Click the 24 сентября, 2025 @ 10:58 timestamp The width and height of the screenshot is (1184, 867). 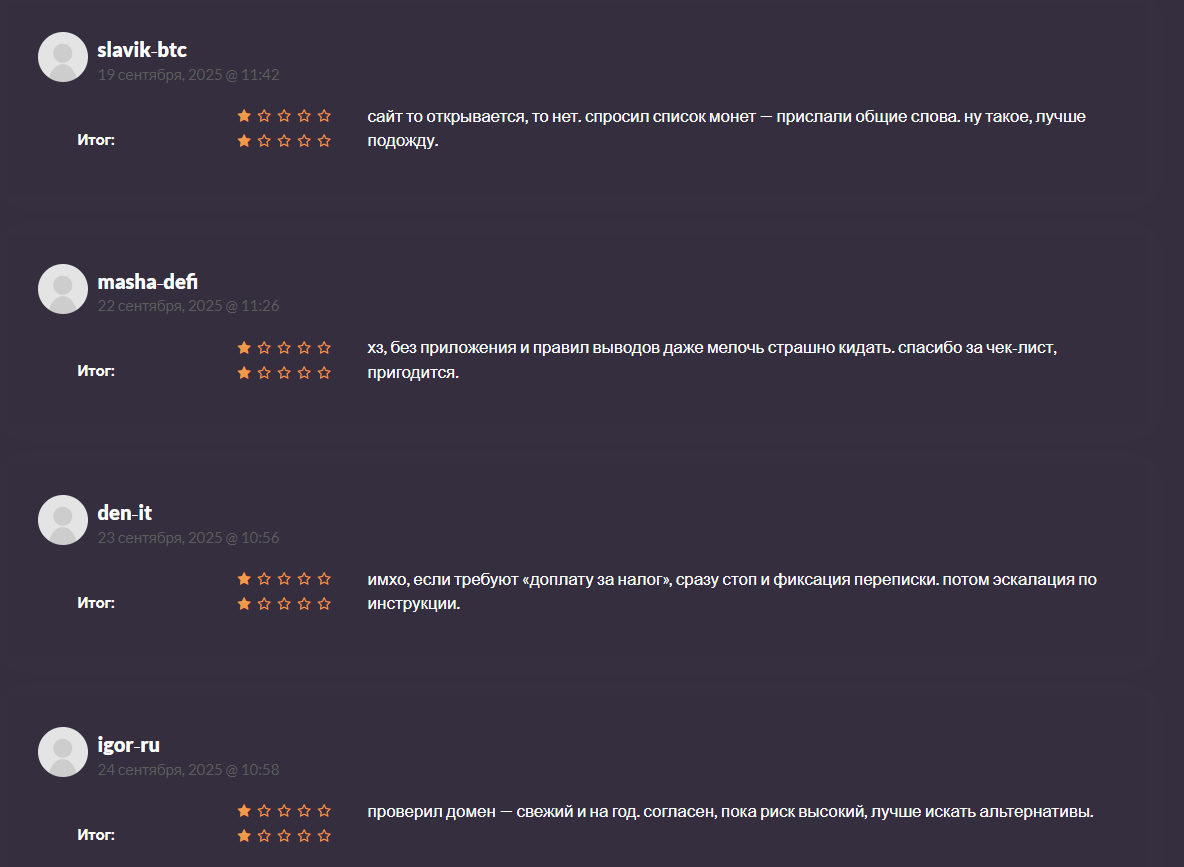188,770
